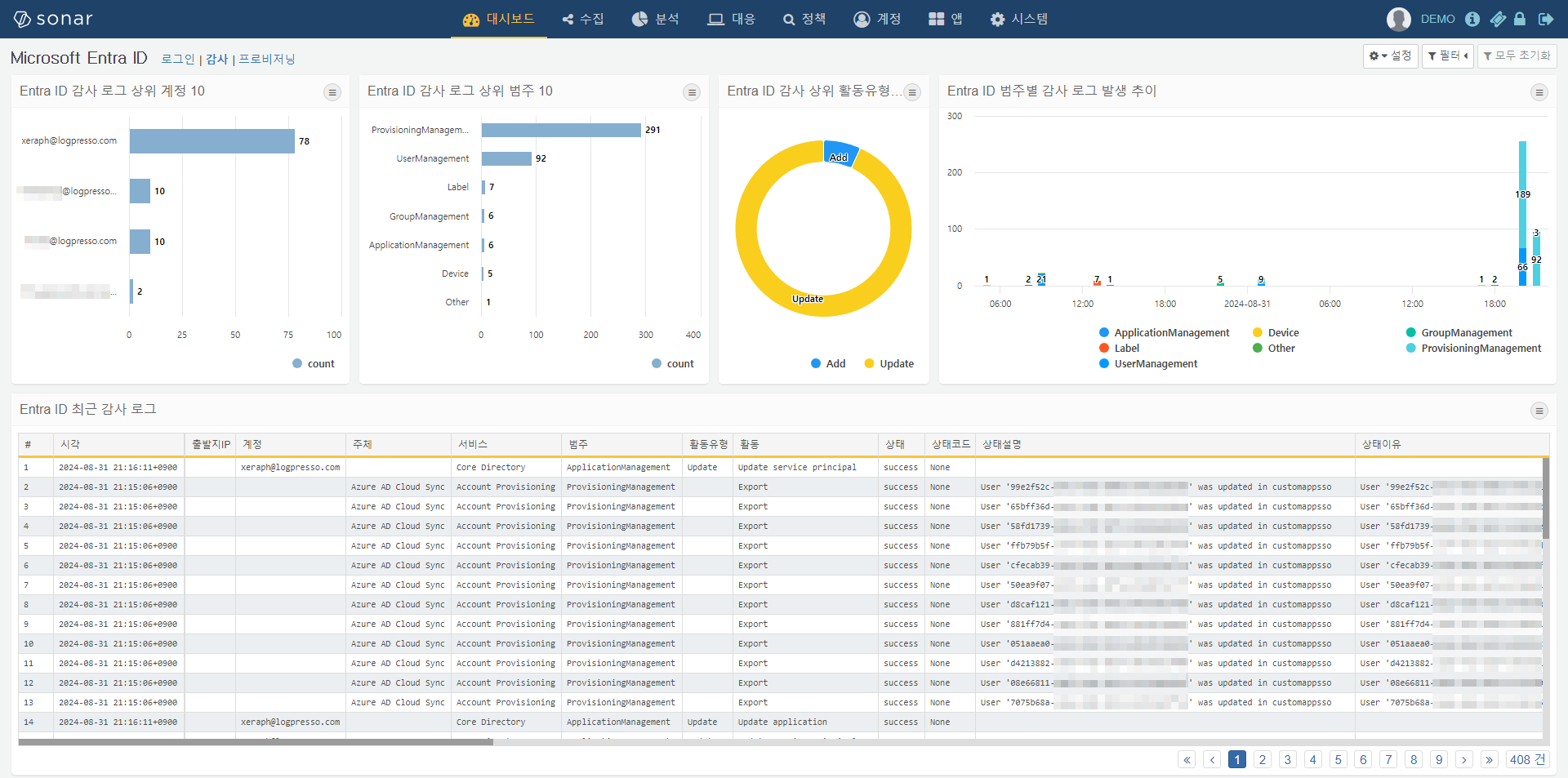This screenshot has width=1568, height=778.
Task: Click the lock icon in header
Action: [1520, 19]
